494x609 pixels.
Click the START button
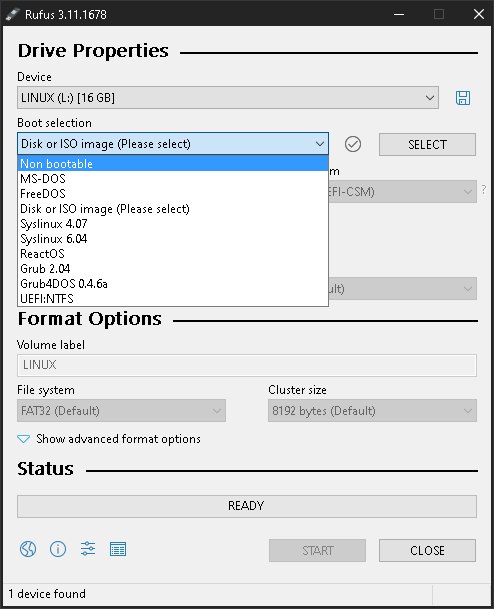(x=317, y=550)
